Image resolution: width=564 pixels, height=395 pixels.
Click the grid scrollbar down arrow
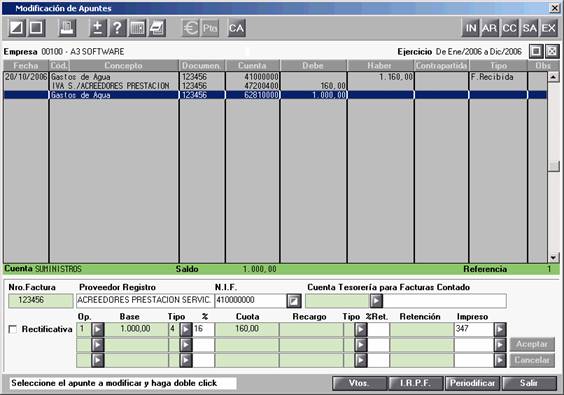pos(553,258)
